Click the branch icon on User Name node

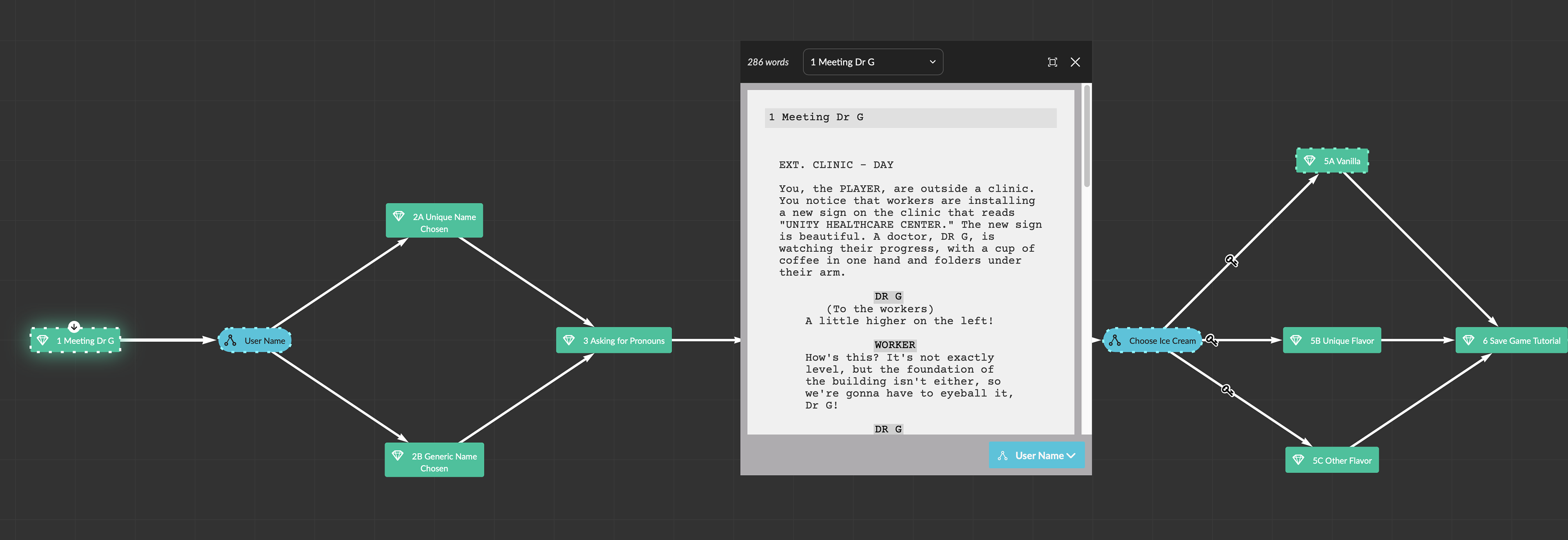230,340
